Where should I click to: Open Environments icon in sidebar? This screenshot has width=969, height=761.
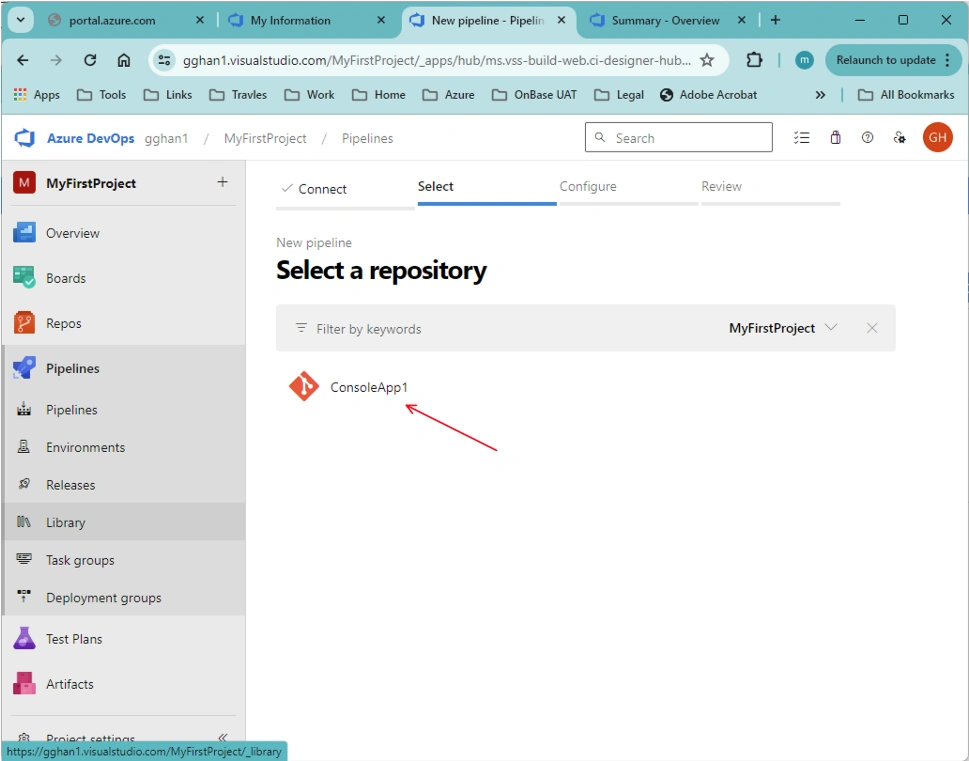(24, 447)
